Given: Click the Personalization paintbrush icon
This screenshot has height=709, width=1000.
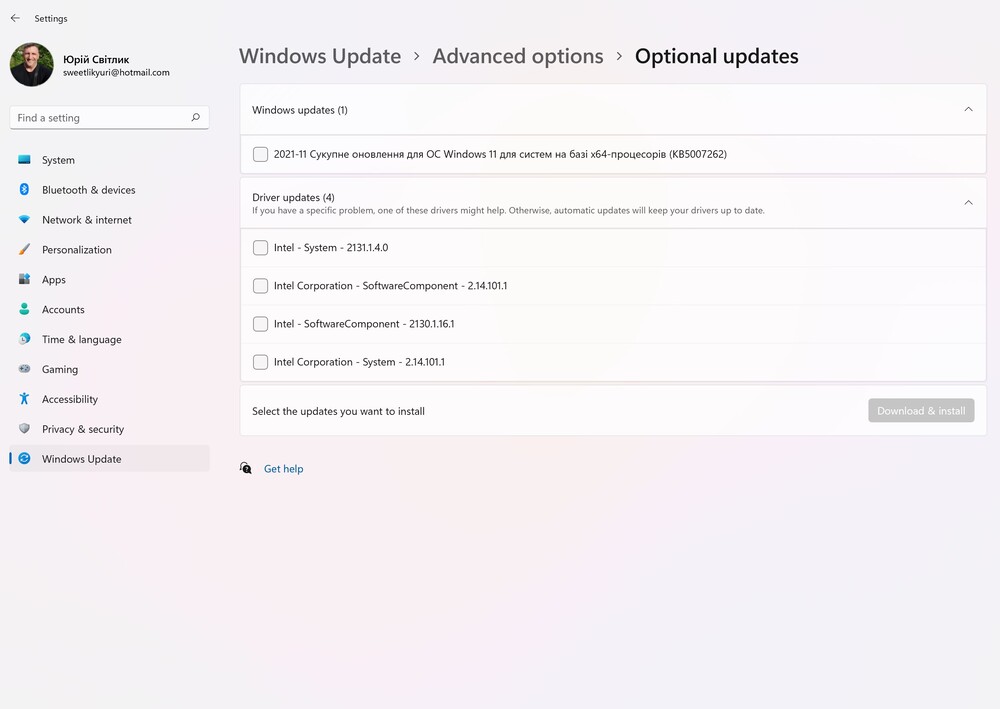Looking at the screenshot, I should (x=24, y=250).
